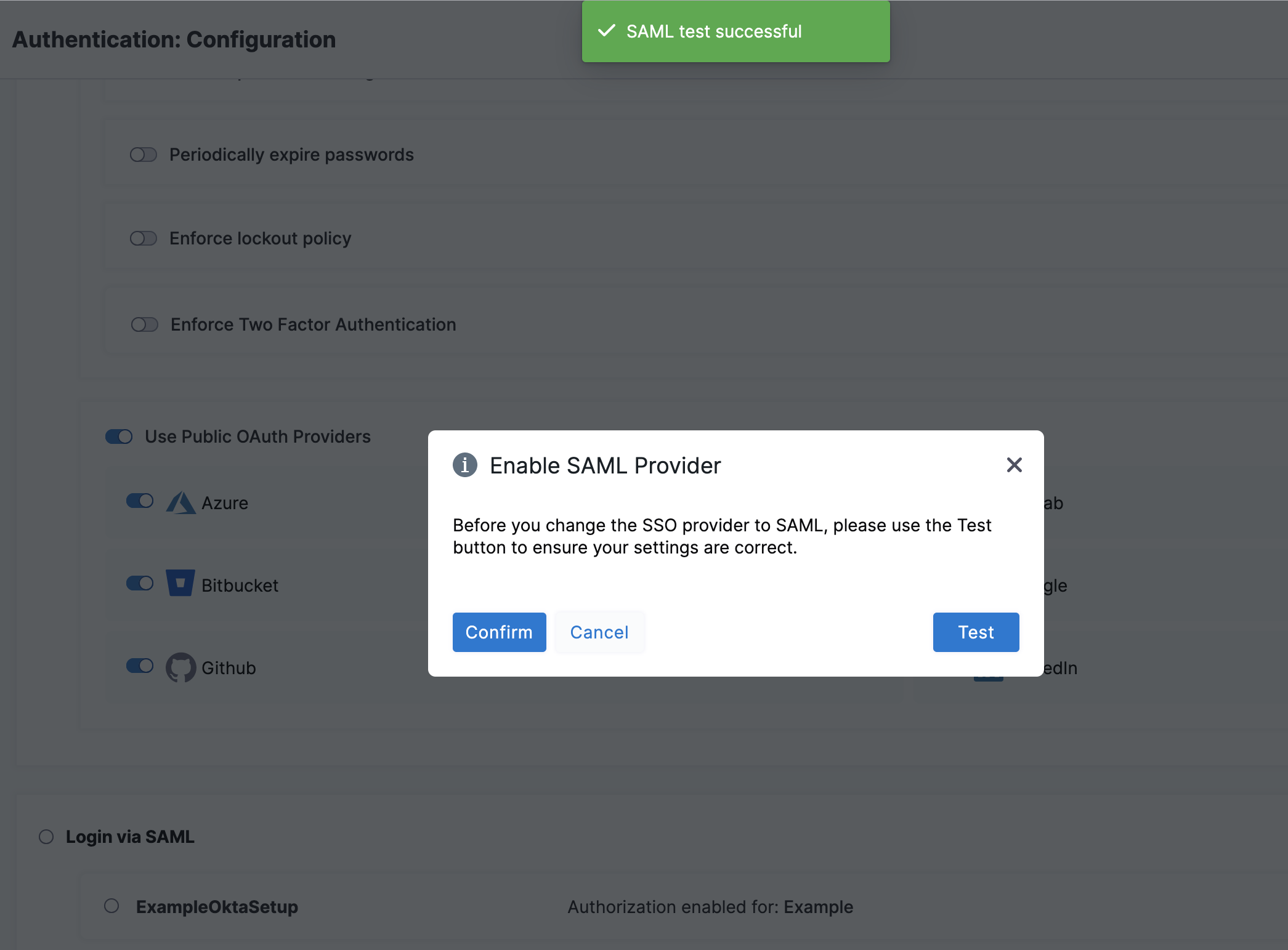Screen dimensions: 1288x950
Task: Toggle Periodically expire passwords
Action: pyautogui.click(x=144, y=155)
